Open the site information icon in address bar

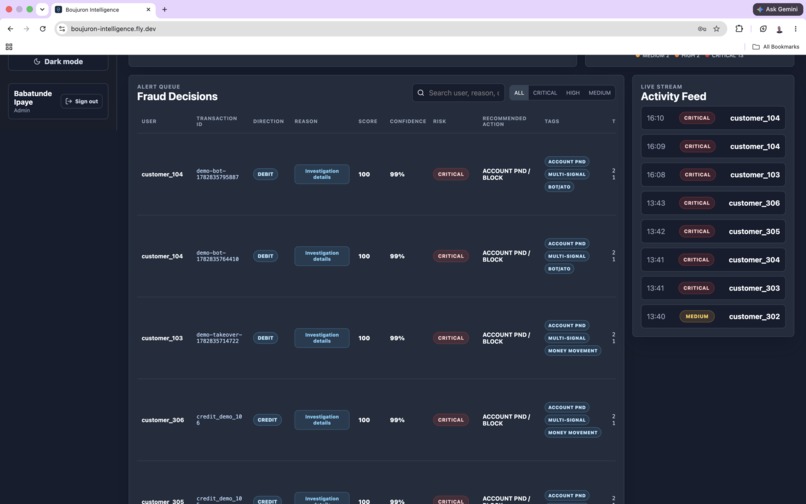(x=62, y=29)
